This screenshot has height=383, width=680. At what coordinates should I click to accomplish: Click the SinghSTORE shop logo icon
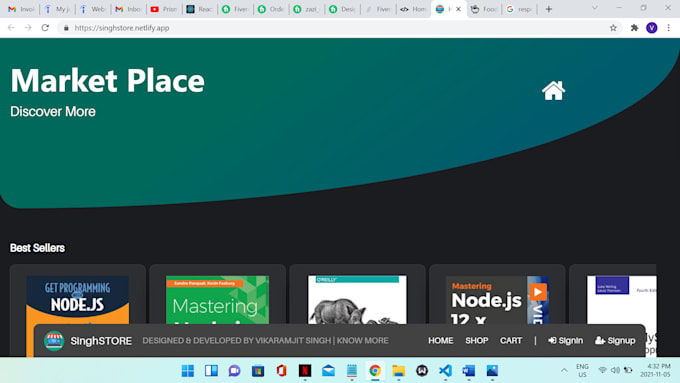tap(54, 341)
